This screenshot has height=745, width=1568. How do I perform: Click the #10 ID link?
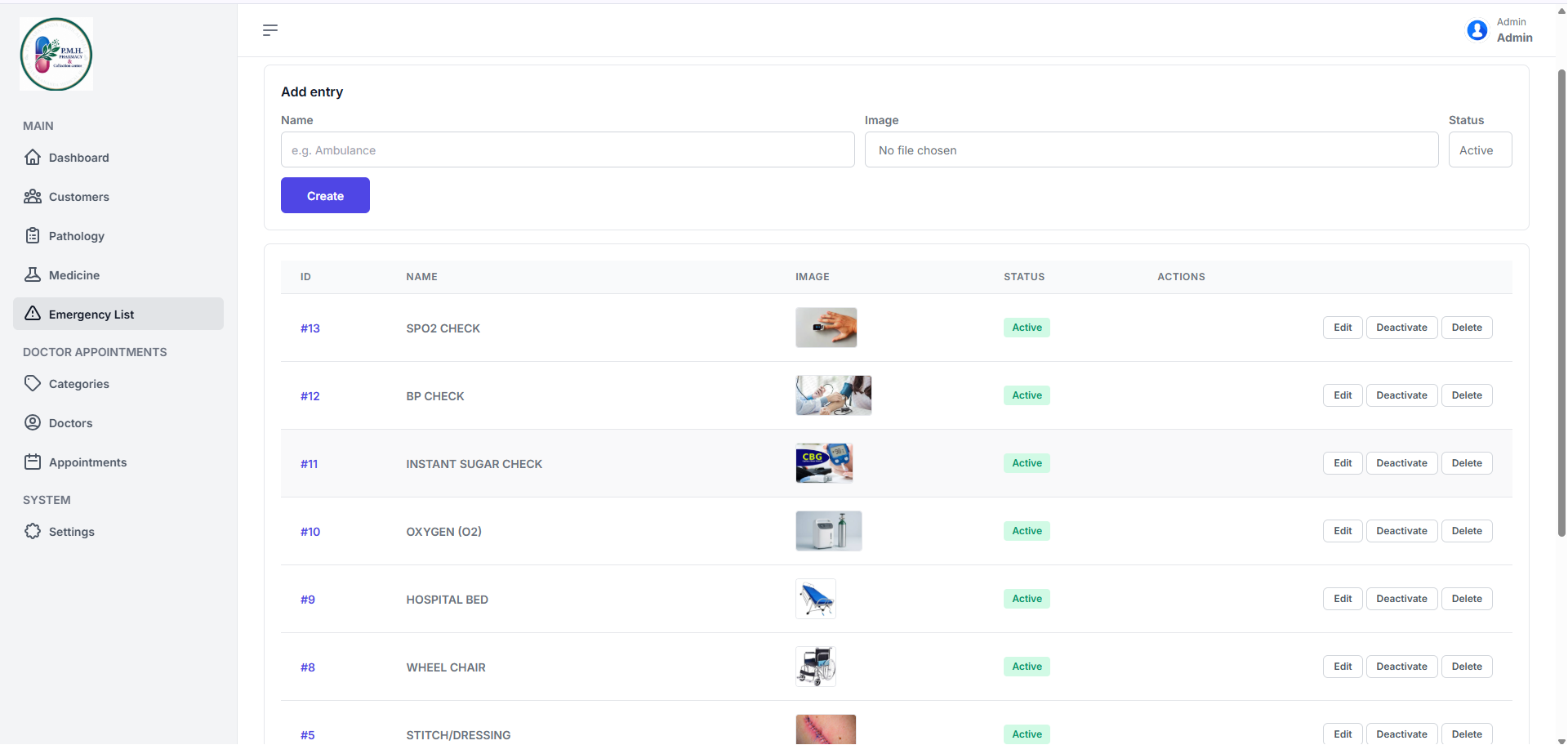click(310, 532)
